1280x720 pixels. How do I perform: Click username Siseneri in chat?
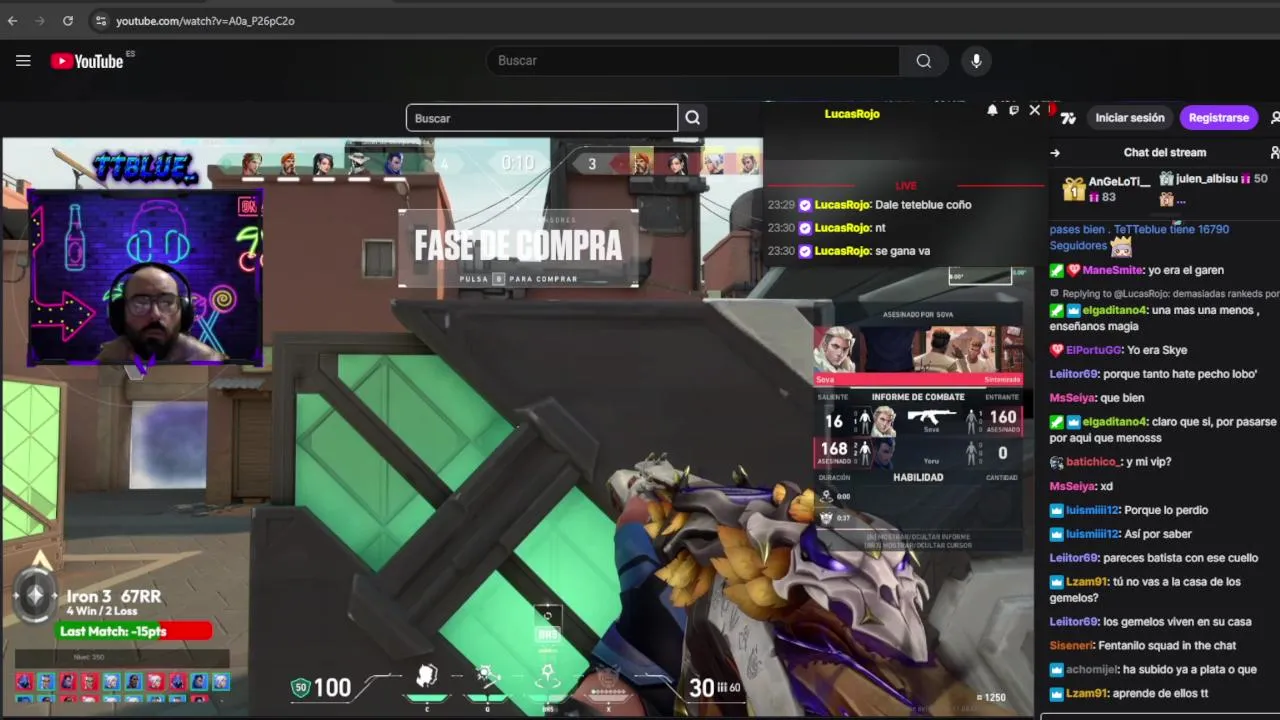1072,646
